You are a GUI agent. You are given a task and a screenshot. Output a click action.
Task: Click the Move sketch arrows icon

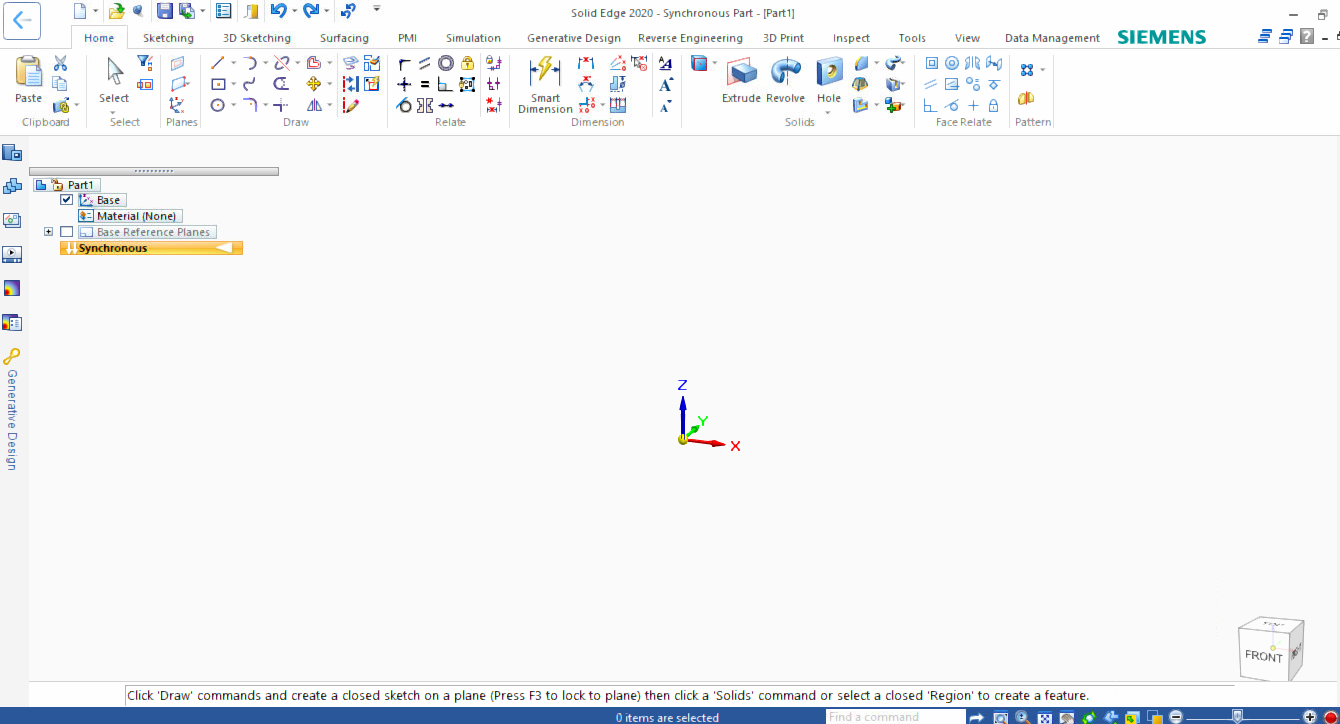pos(314,84)
